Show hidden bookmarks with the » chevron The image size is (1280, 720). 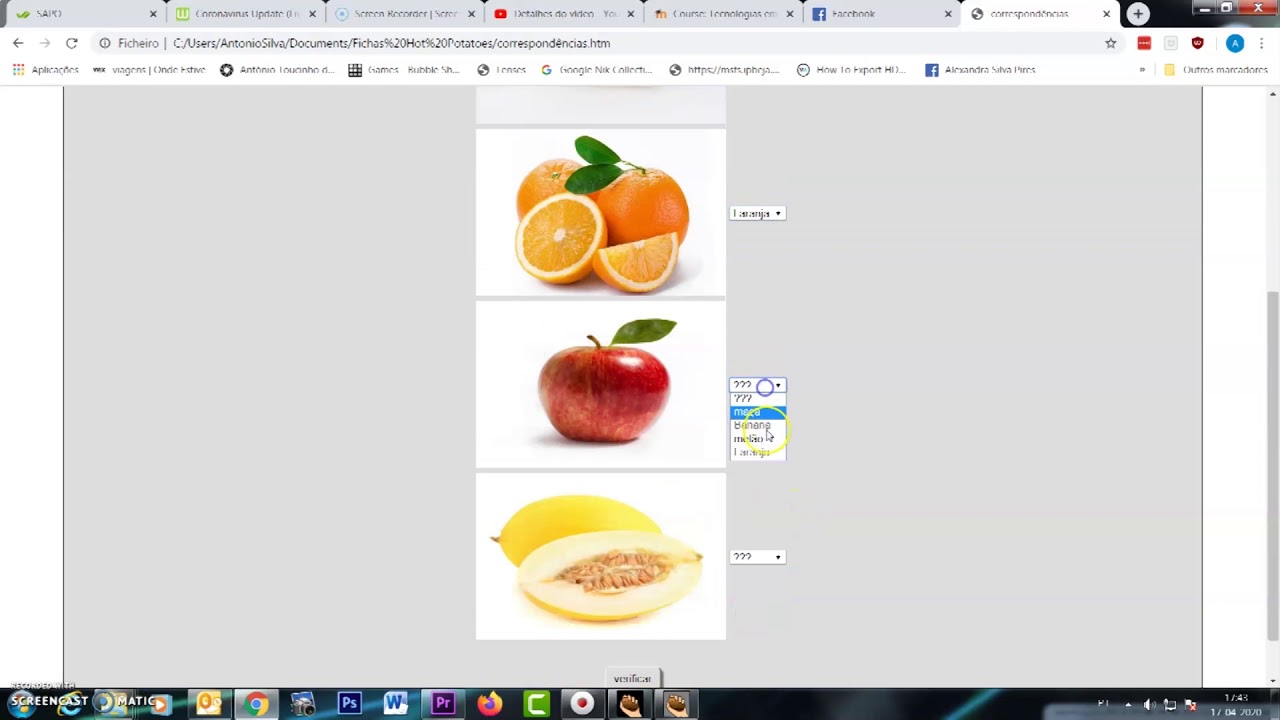pyautogui.click(x=1142, y=70)
